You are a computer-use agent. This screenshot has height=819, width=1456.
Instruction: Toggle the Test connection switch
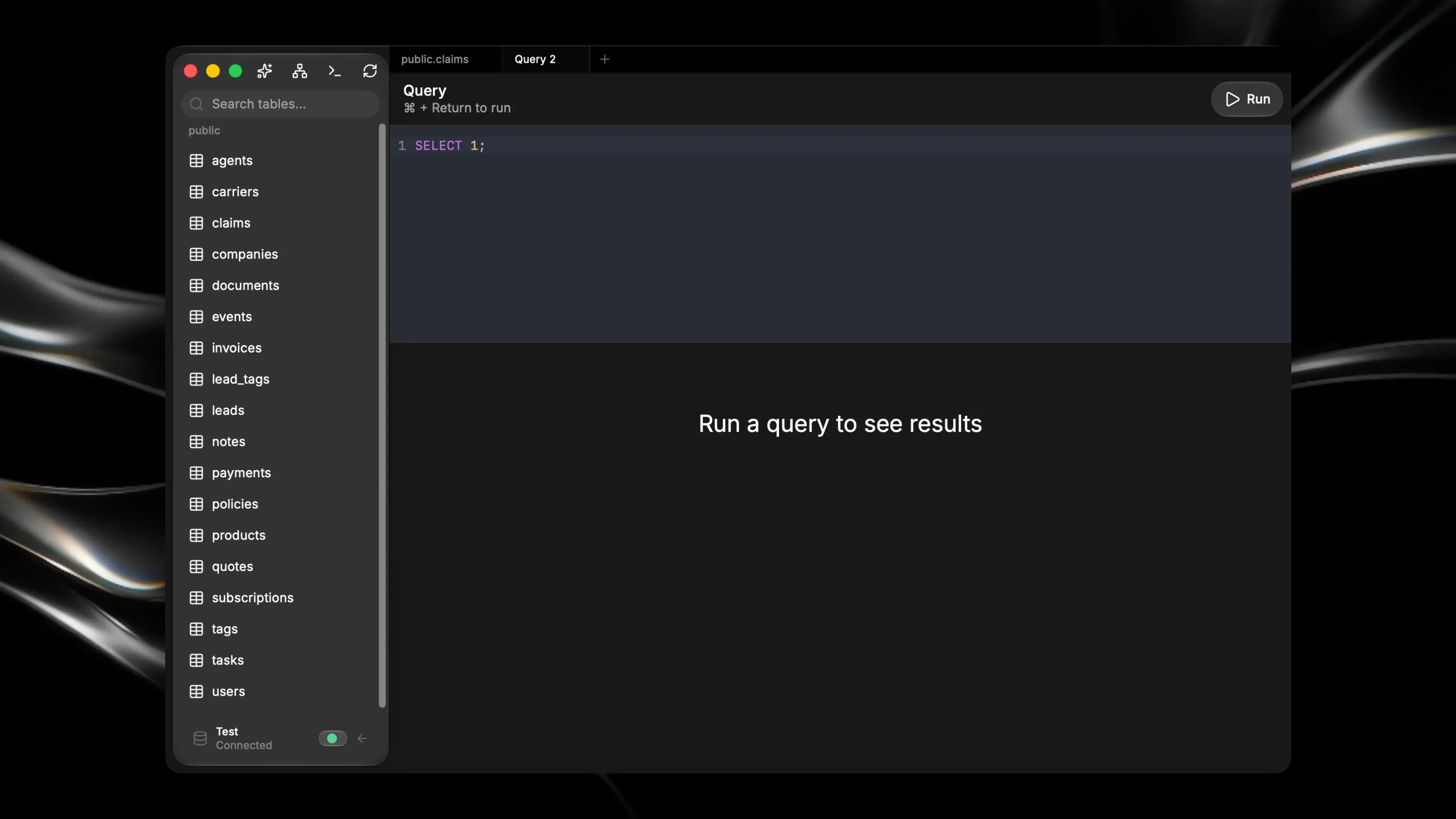333,738
